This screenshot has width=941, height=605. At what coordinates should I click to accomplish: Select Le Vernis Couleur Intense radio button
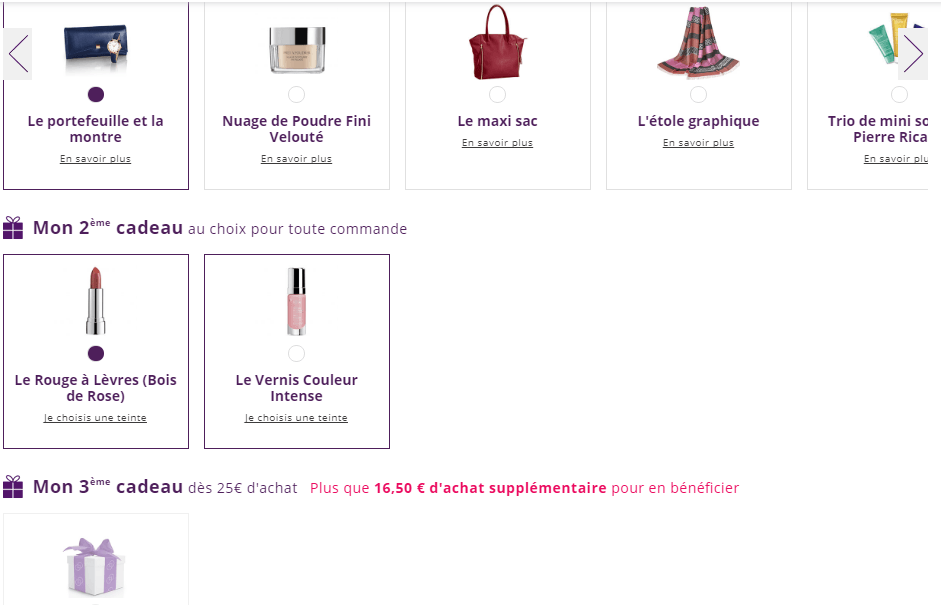[296, 353]
